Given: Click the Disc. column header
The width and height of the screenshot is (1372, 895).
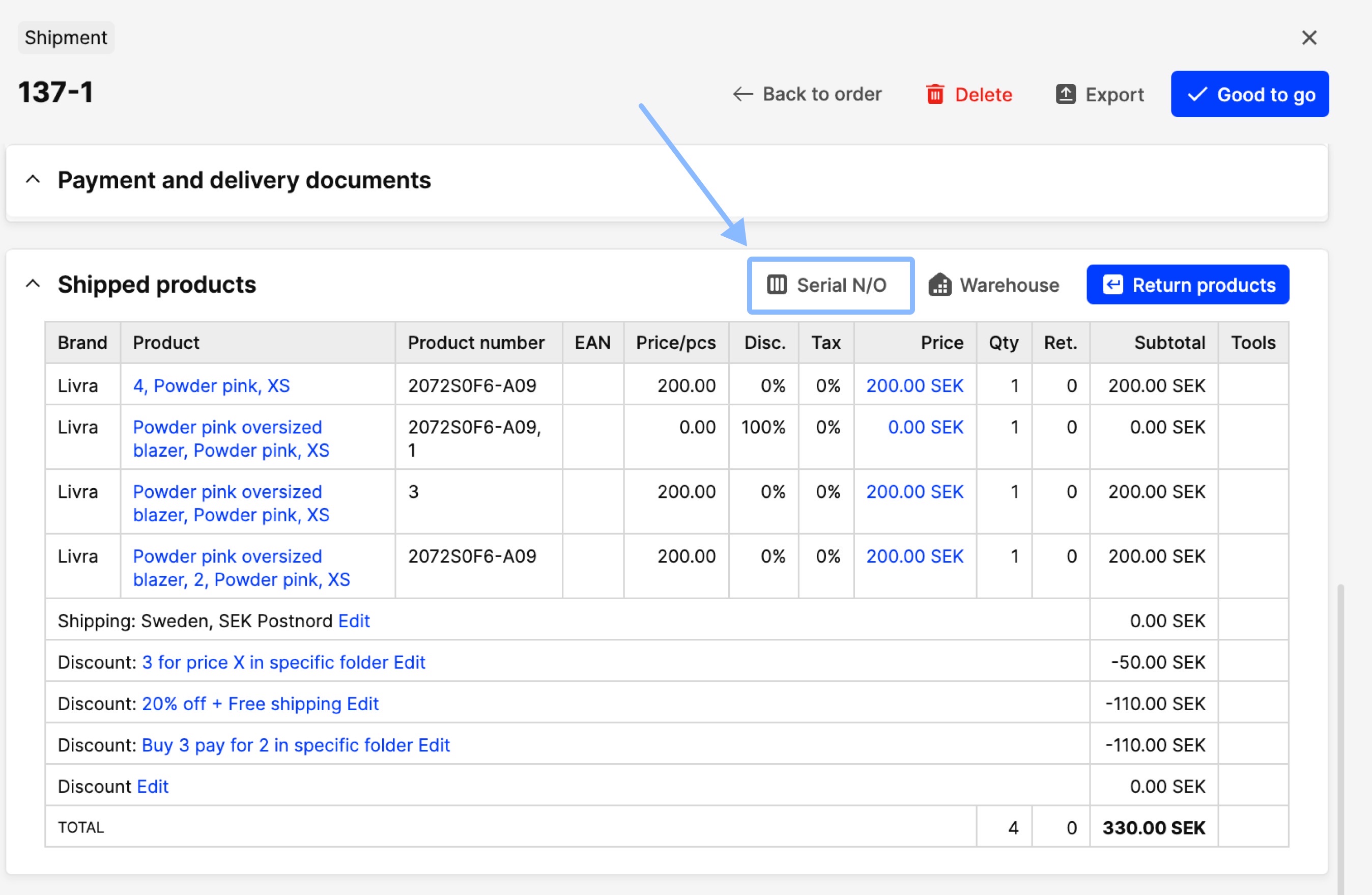Looking at the screenshot, I should click(764, 343).
